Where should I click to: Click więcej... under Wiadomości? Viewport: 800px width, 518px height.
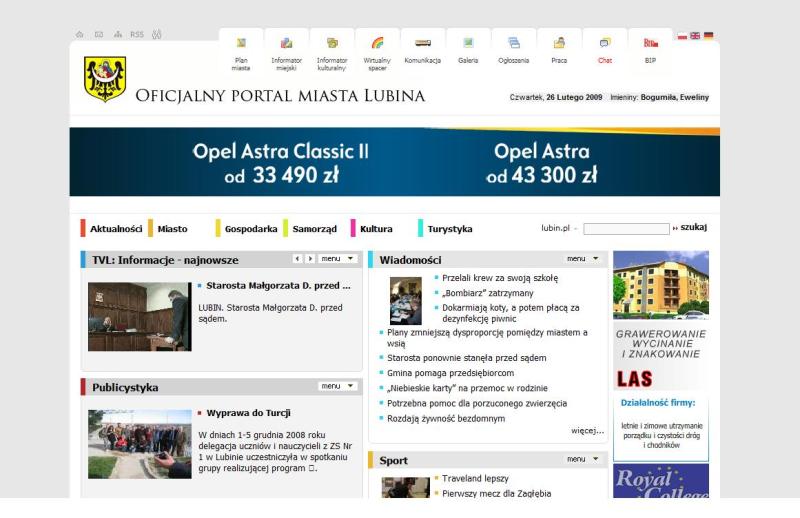[587, 431]
